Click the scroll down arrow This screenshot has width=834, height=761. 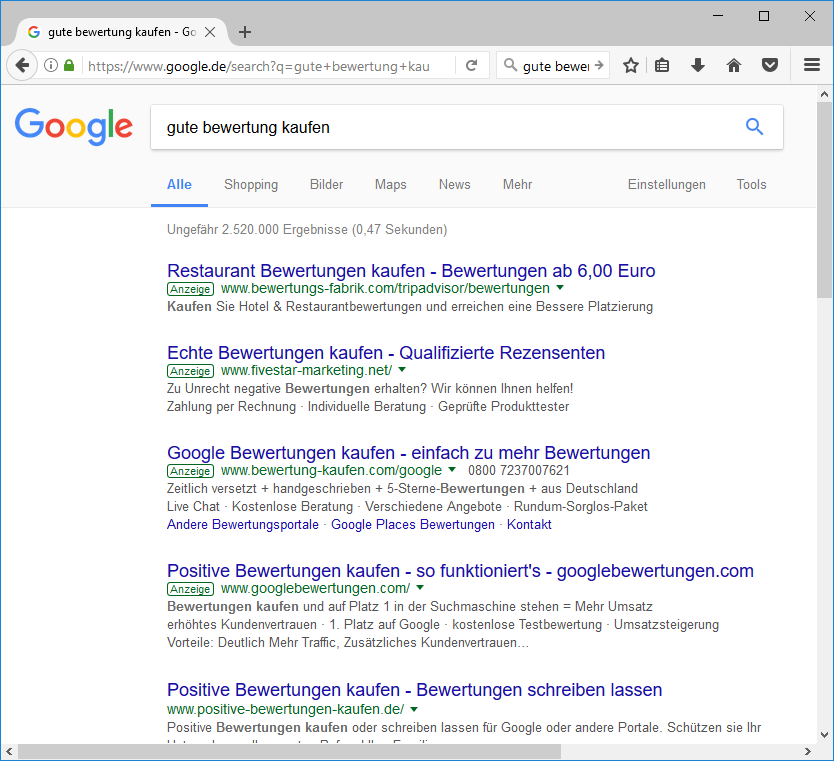[x=824, y=735]
